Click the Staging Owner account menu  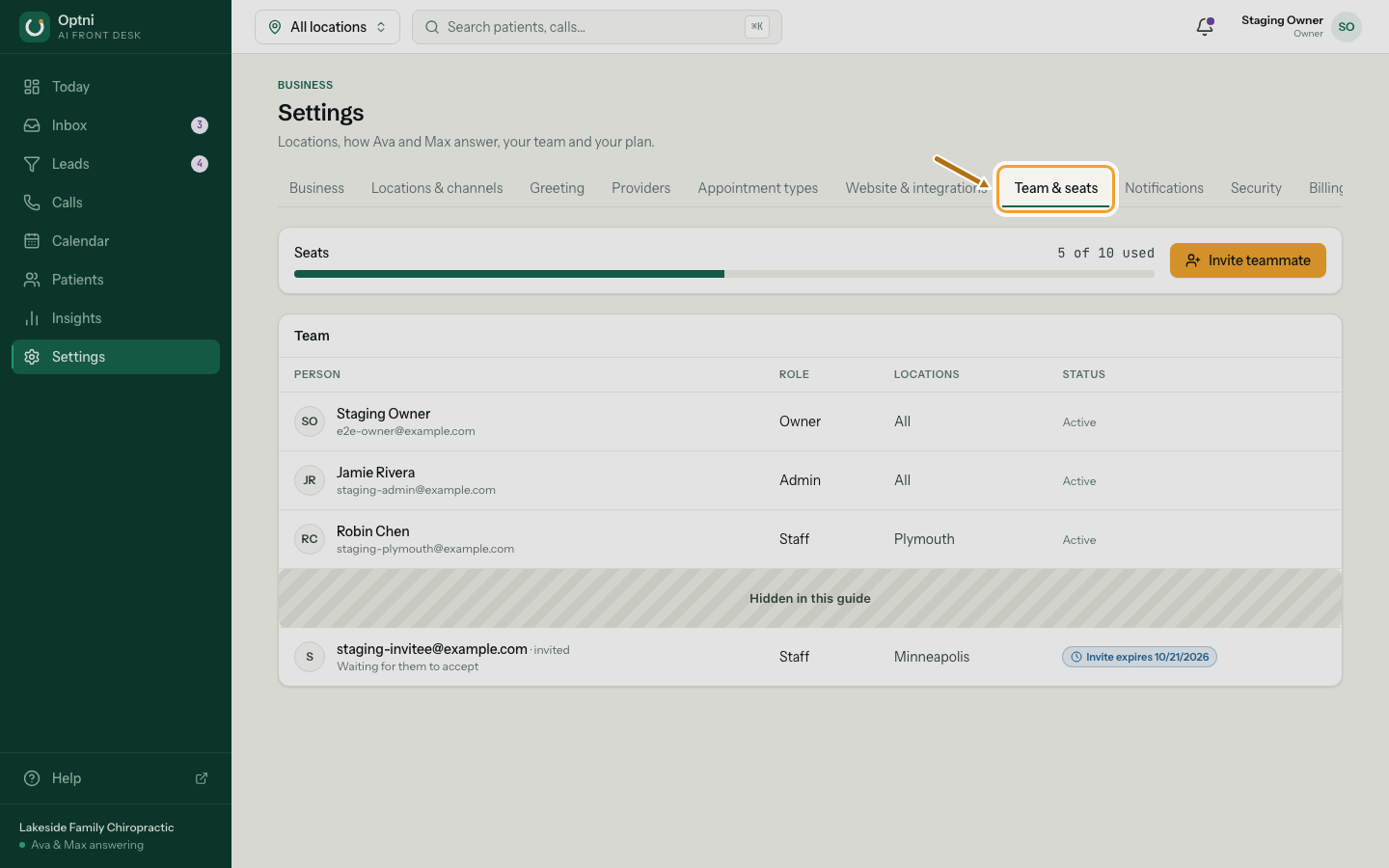coord(1301,27)
